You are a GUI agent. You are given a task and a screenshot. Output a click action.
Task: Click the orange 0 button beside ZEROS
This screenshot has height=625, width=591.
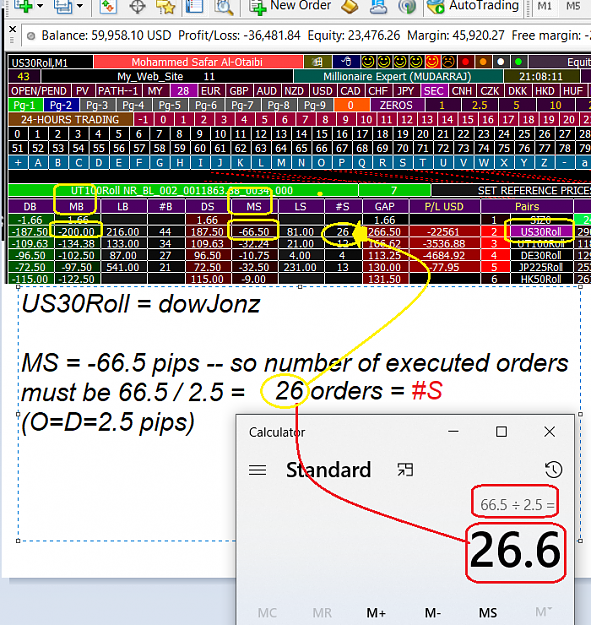click(x=351, y=105)
